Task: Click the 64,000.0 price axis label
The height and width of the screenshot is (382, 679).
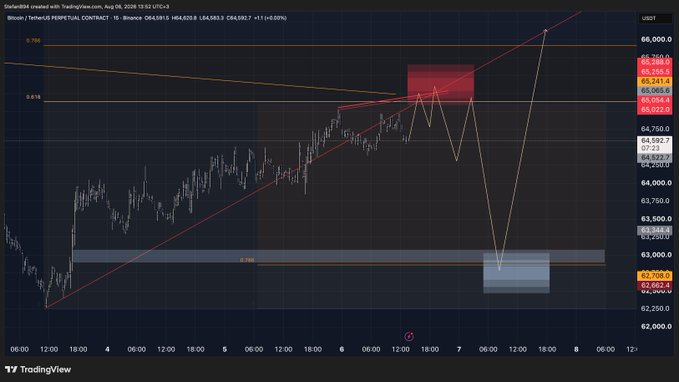Action: [x=656, y=183]
